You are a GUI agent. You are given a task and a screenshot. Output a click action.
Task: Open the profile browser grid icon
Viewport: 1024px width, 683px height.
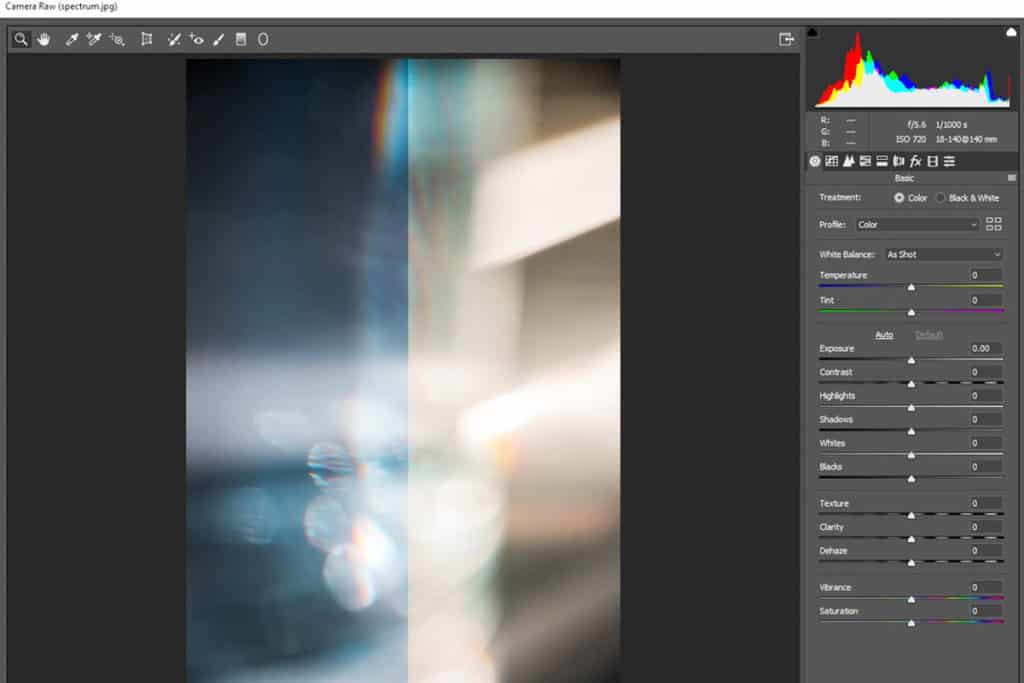tap(993, 225)
